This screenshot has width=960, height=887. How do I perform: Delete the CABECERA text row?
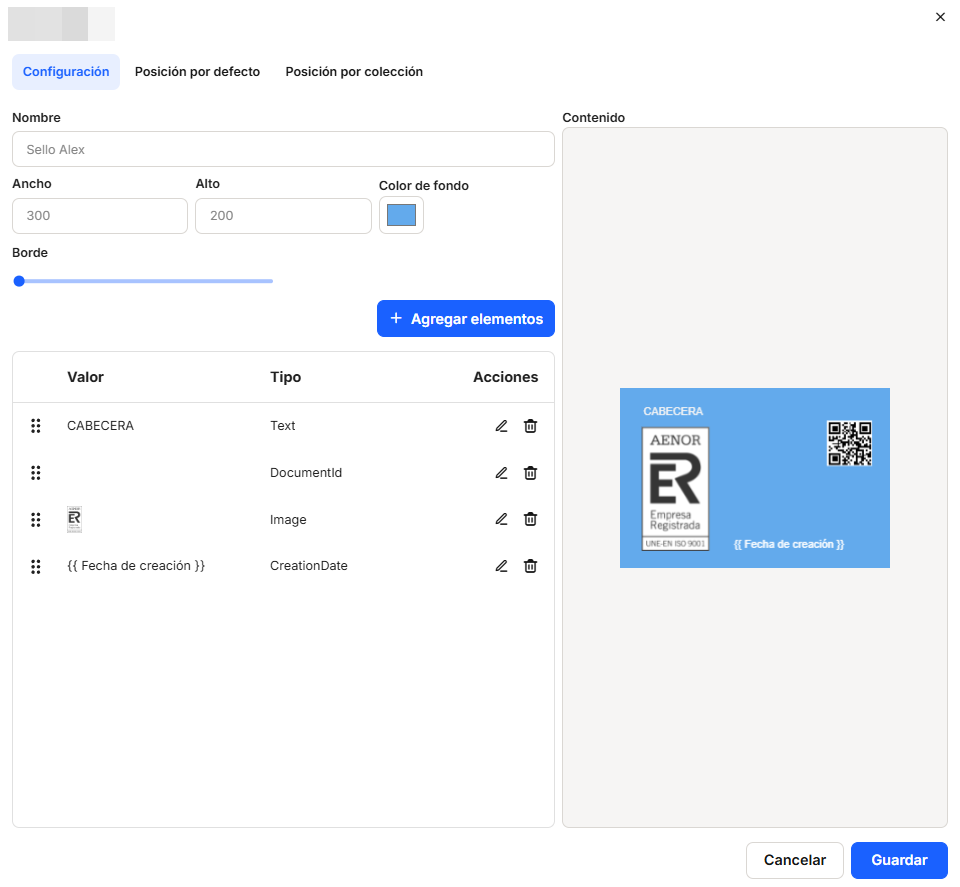[531, 426]
